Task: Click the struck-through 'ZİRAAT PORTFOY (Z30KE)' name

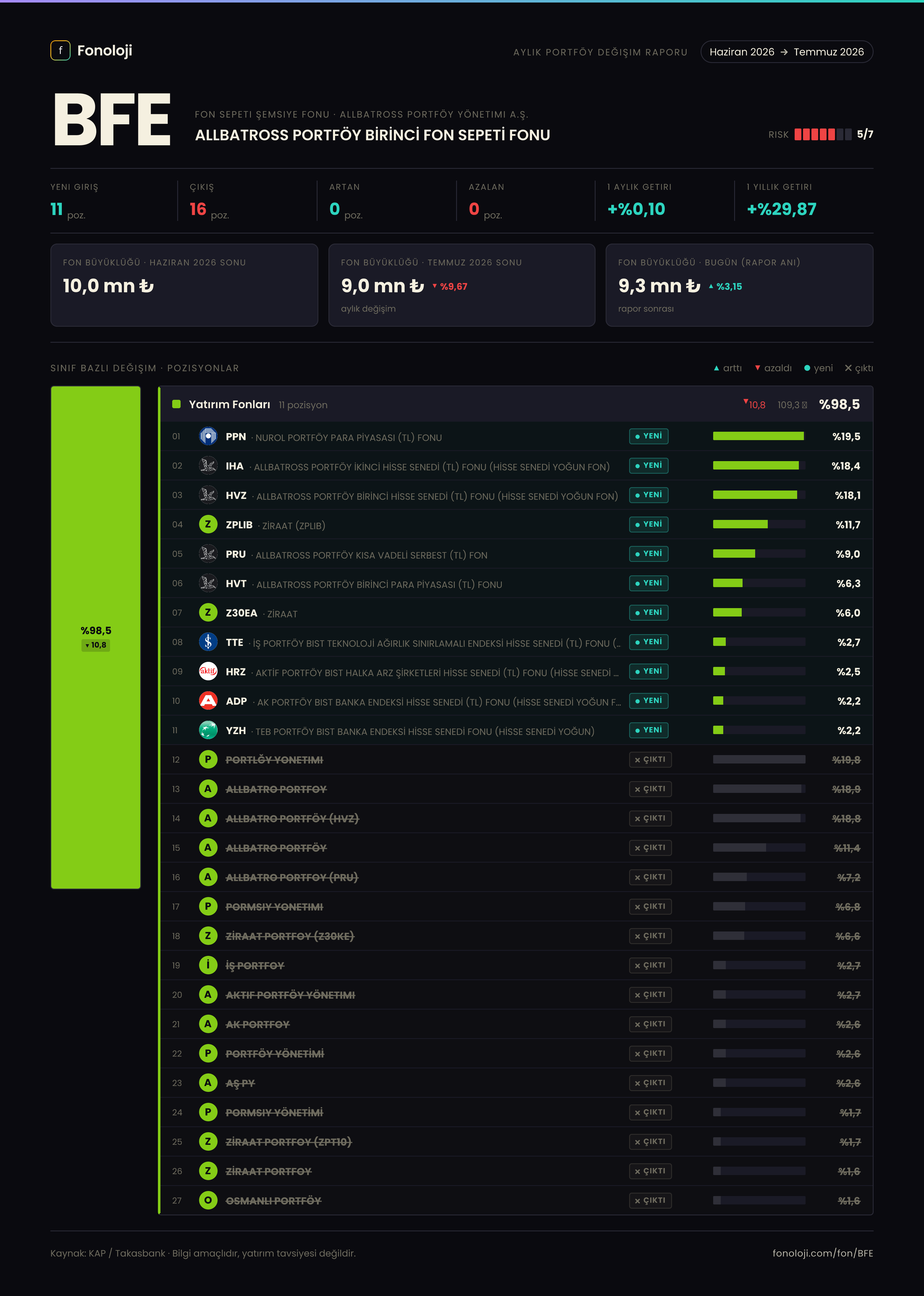Action: (290, 937)
